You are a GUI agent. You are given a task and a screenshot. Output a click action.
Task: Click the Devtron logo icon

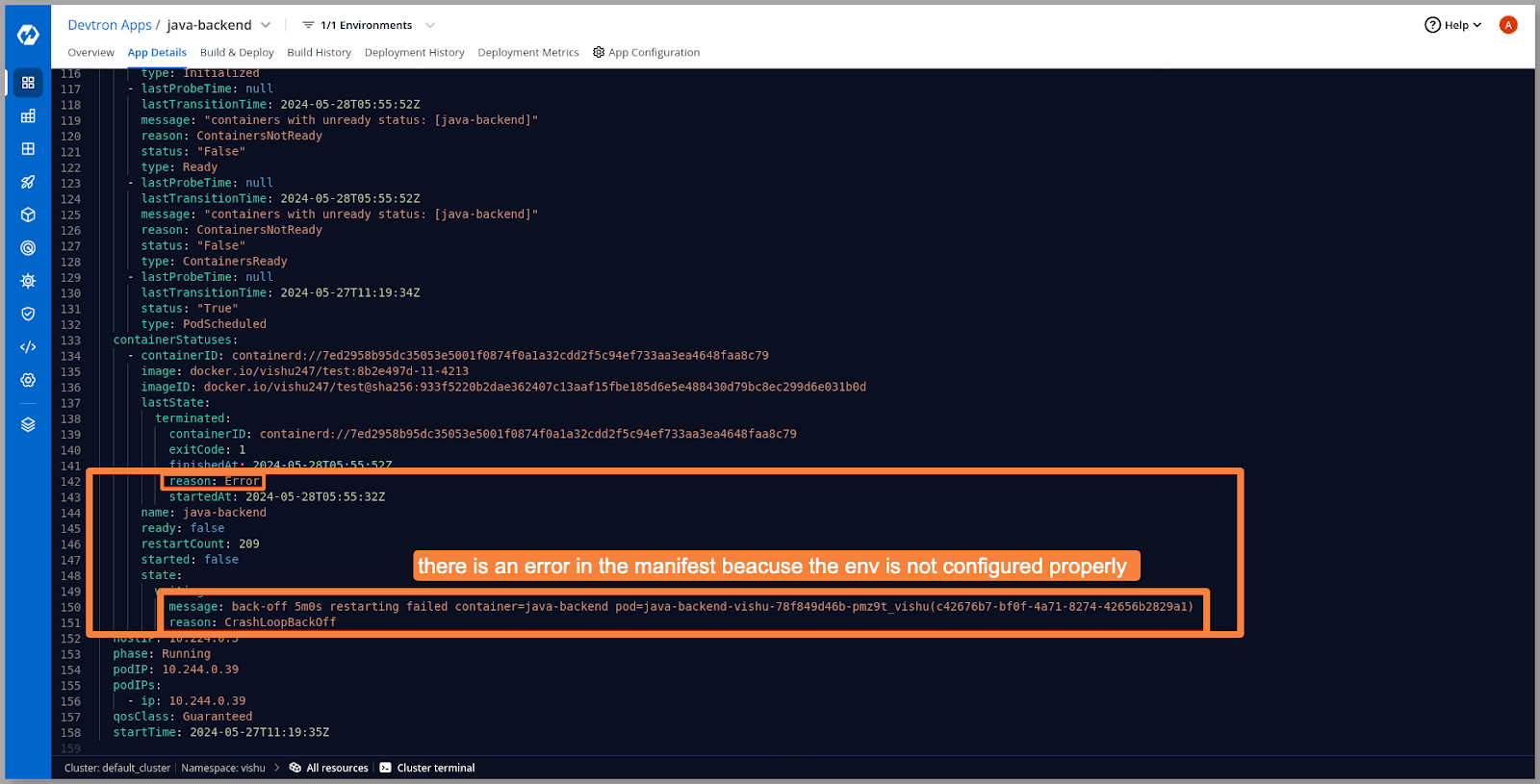[28, 35]
